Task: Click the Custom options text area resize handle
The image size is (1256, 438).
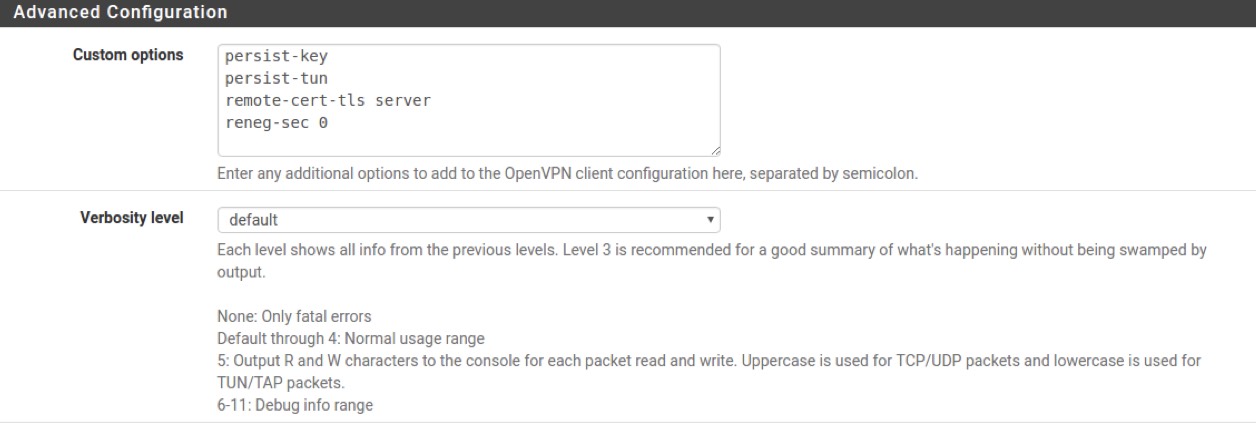Action: click(715, 151)
